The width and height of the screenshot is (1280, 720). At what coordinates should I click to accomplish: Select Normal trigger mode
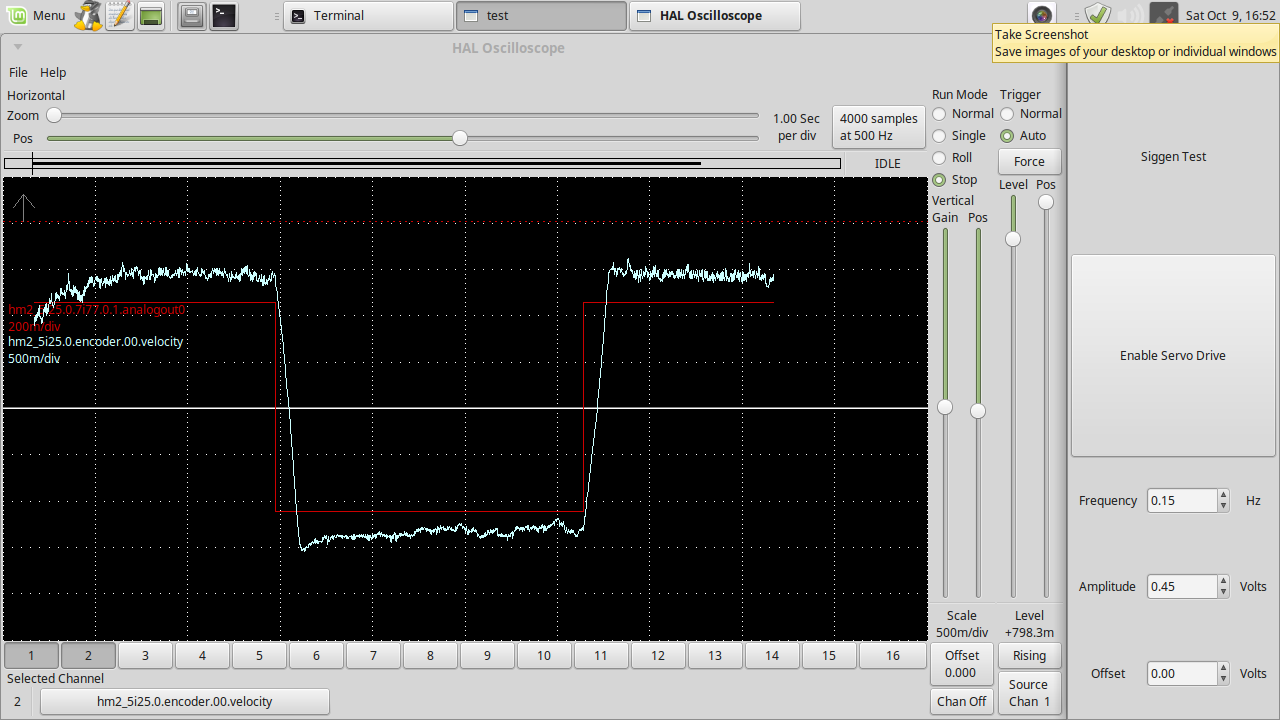(1031, 114)
